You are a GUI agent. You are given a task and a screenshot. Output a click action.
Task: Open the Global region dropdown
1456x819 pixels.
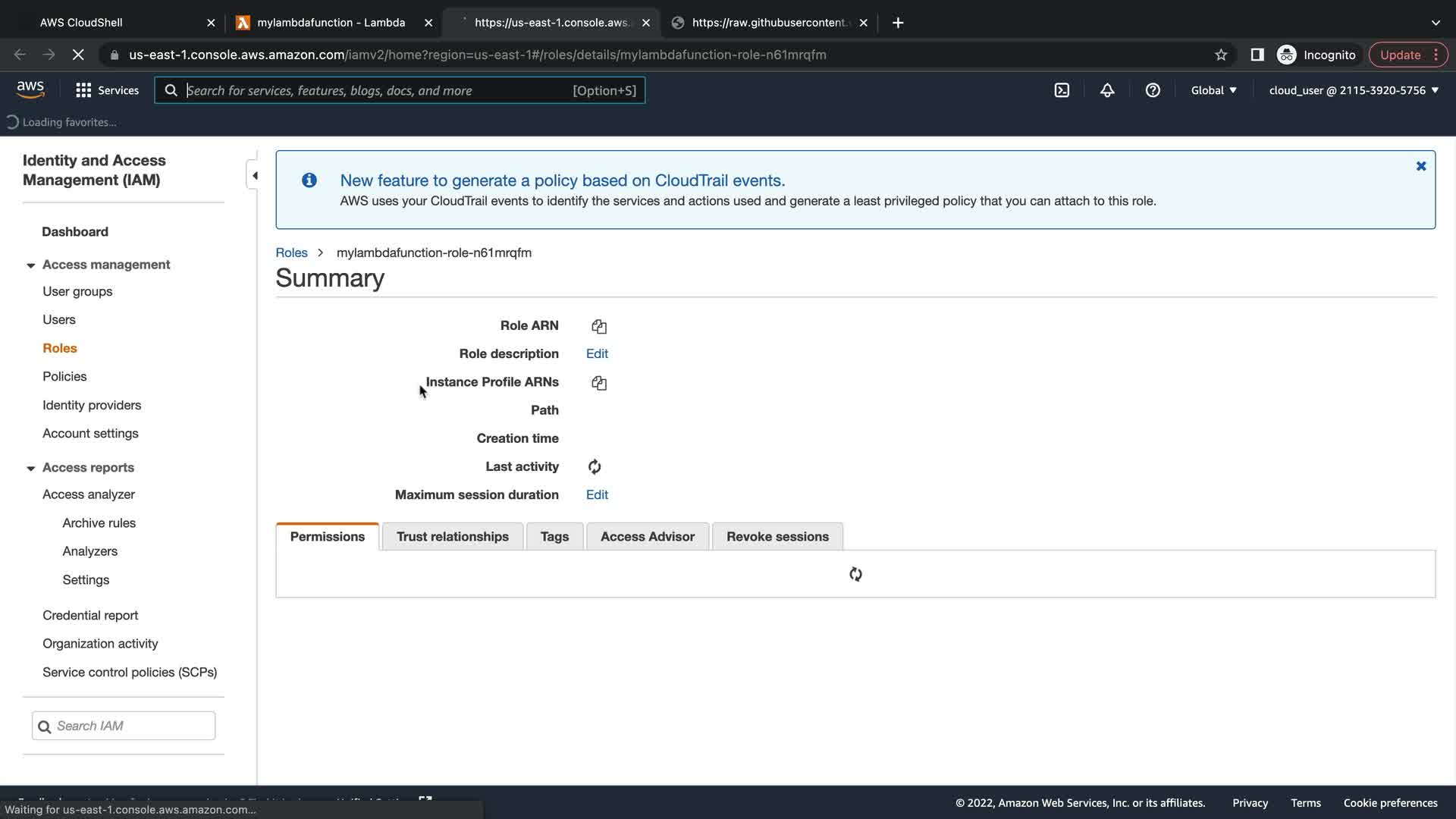[x=1213, y=90]
